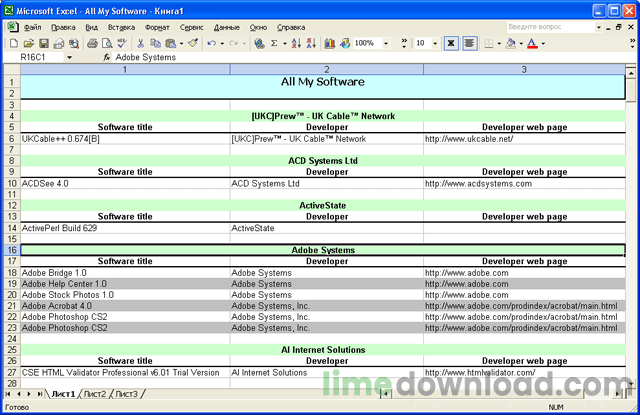Switch to sheet tab Лист2
Screen dimensions: 640x415
pos(95,394)
